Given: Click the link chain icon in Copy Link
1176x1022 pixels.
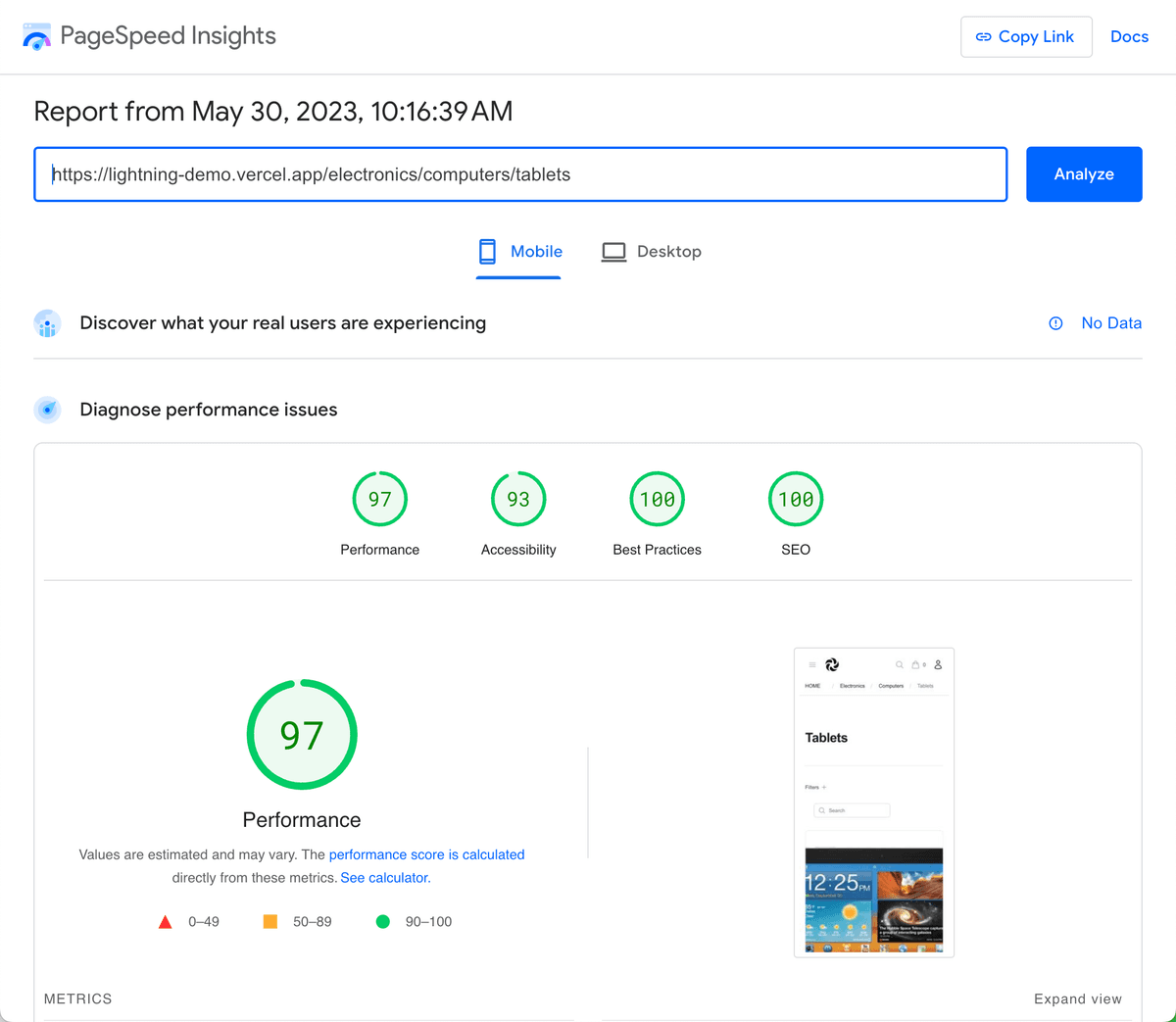Looking at the screenshot, I should [984, 37].
